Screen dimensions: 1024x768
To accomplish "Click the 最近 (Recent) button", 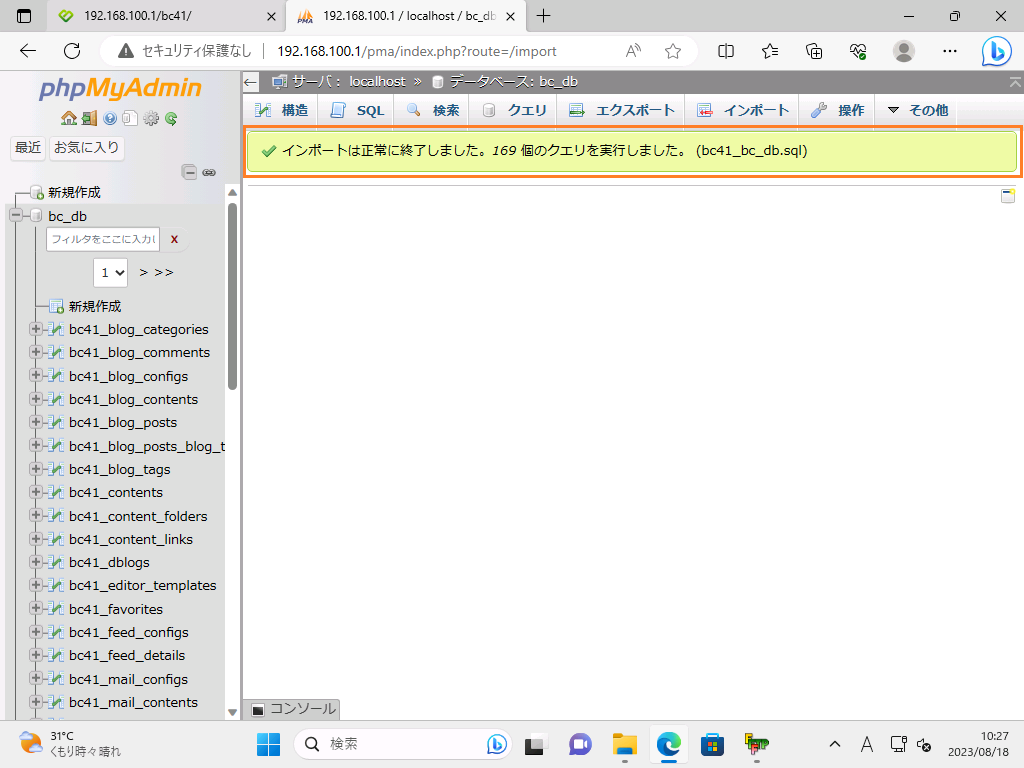I will (28, 148).
